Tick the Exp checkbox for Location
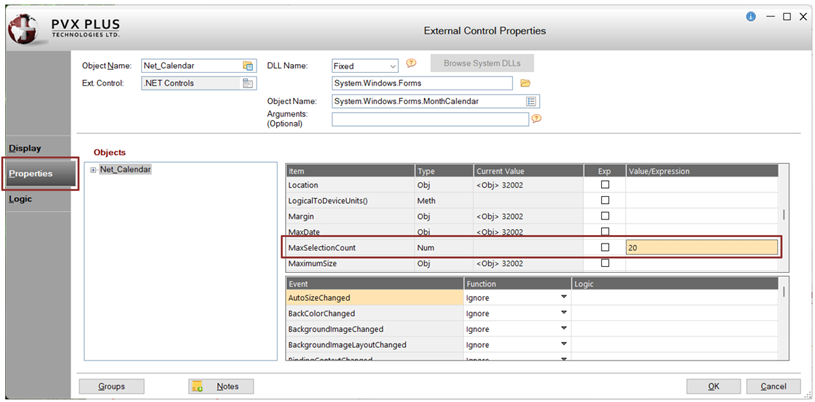Viewport: 815px width, 402px height. pos(604,185)
